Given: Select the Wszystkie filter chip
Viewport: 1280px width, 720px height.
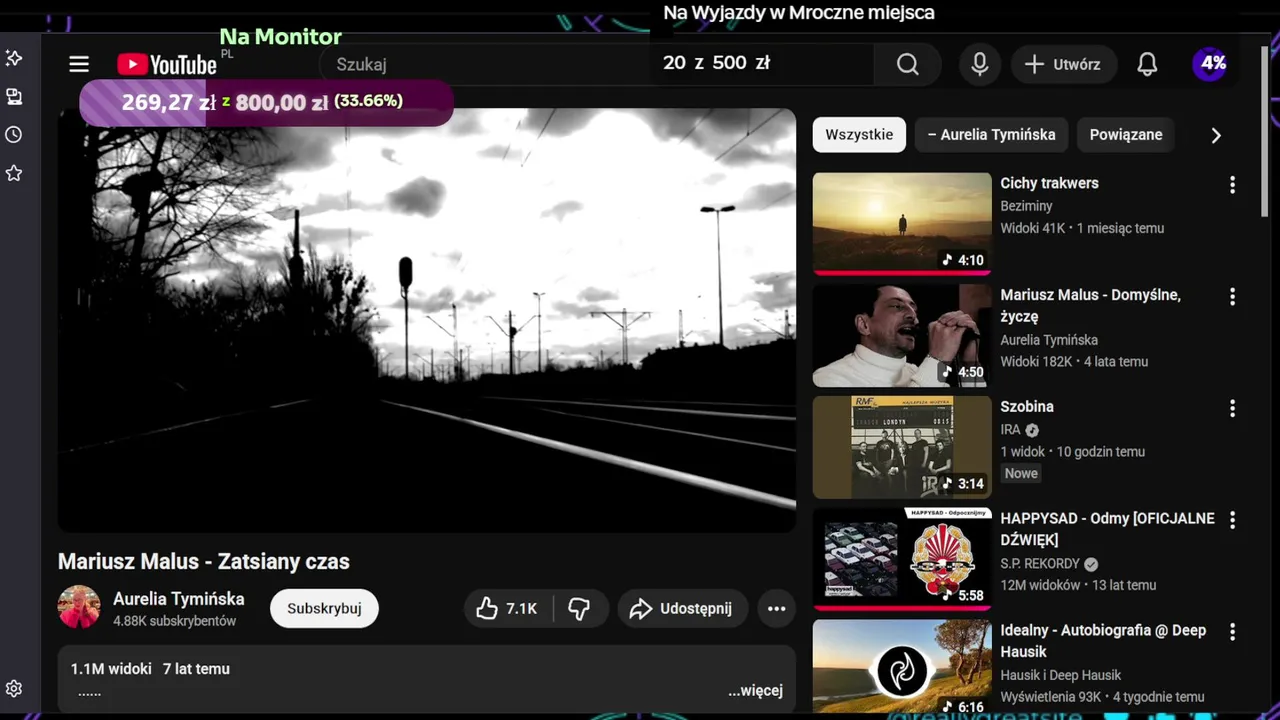Looking at the screenshot, I should point(859,135).
